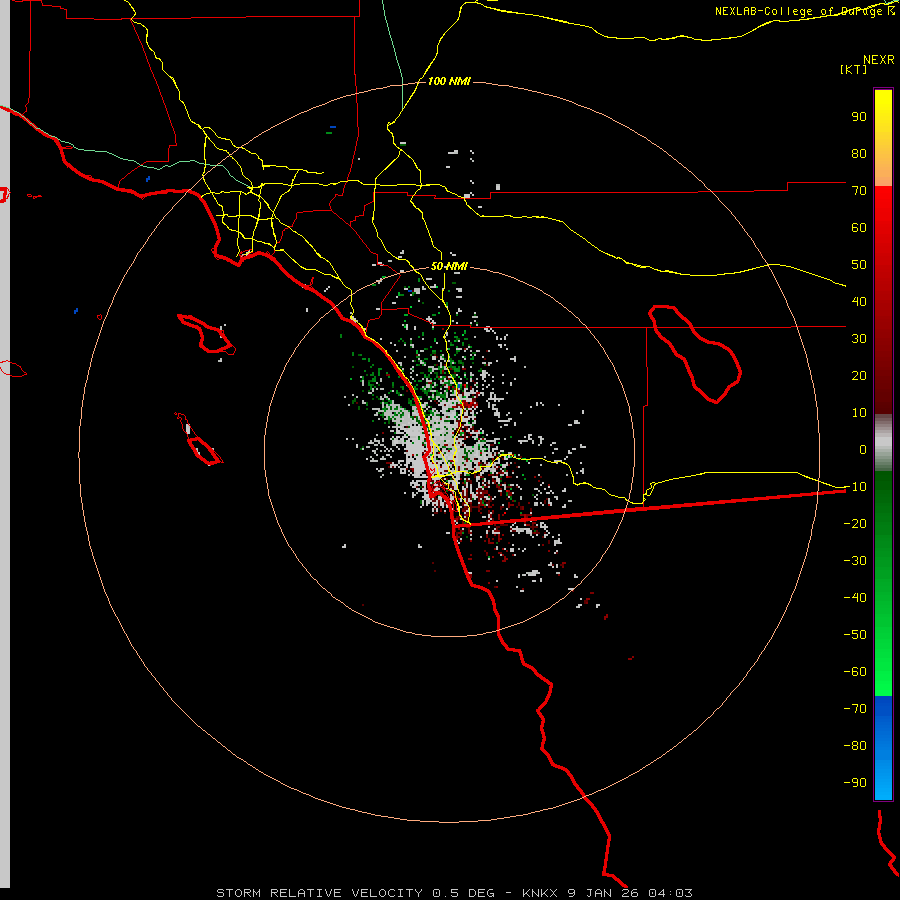Click the -30 value on velocity scale

coord(855,561)
